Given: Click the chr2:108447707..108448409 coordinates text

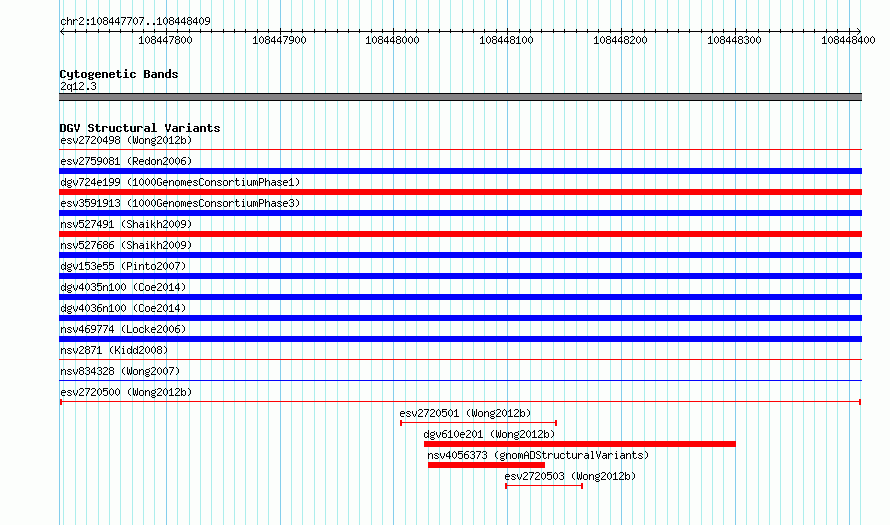Looking at the screenshot, I should coord(135,21).
